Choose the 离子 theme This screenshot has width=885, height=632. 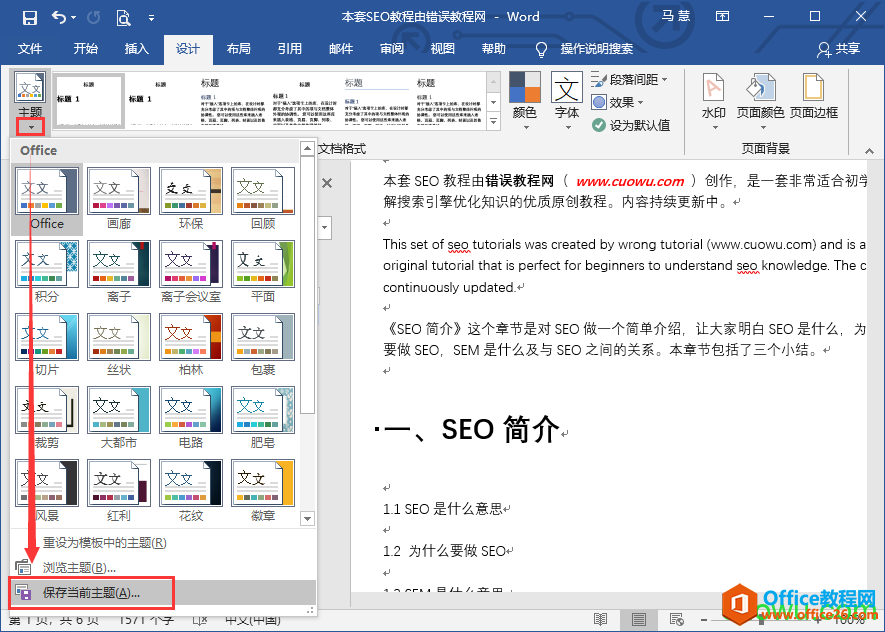[119, 272]
